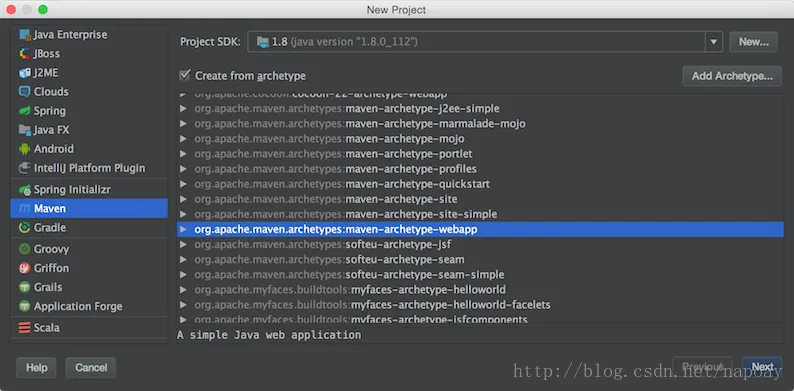Click the New... SDK button
The image size is (794, 391).
[753, 42]
